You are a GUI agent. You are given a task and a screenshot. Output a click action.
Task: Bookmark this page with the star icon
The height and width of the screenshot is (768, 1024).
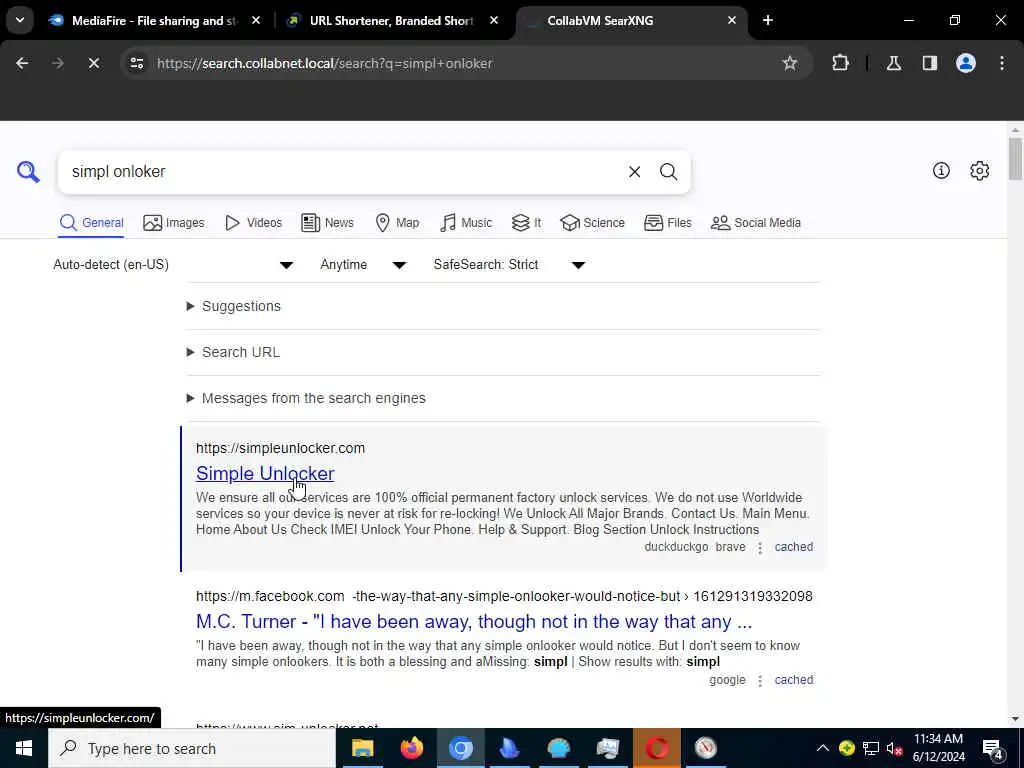[x=790, y=63]
